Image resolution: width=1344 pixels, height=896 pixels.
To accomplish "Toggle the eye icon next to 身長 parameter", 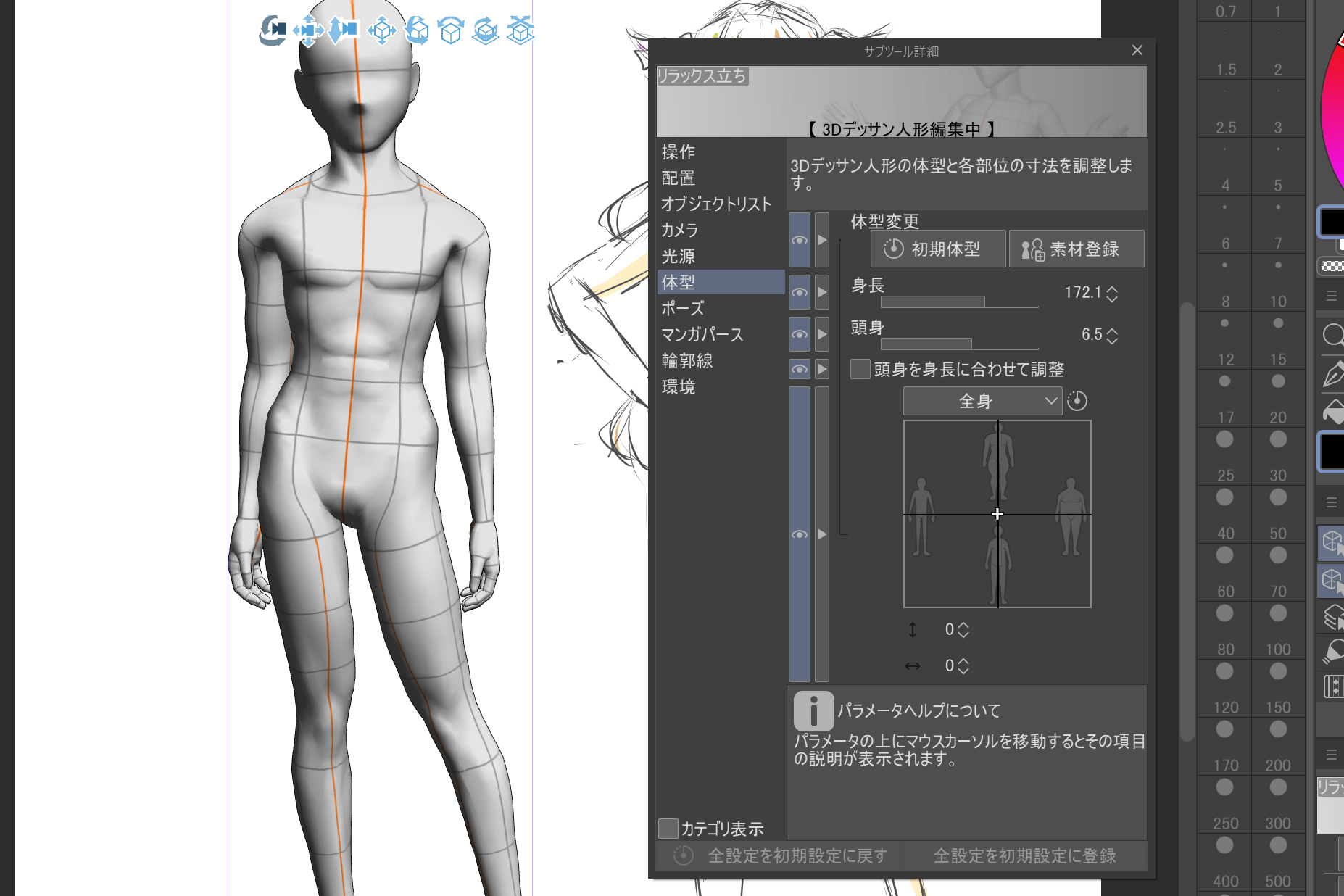I will 800,293.
